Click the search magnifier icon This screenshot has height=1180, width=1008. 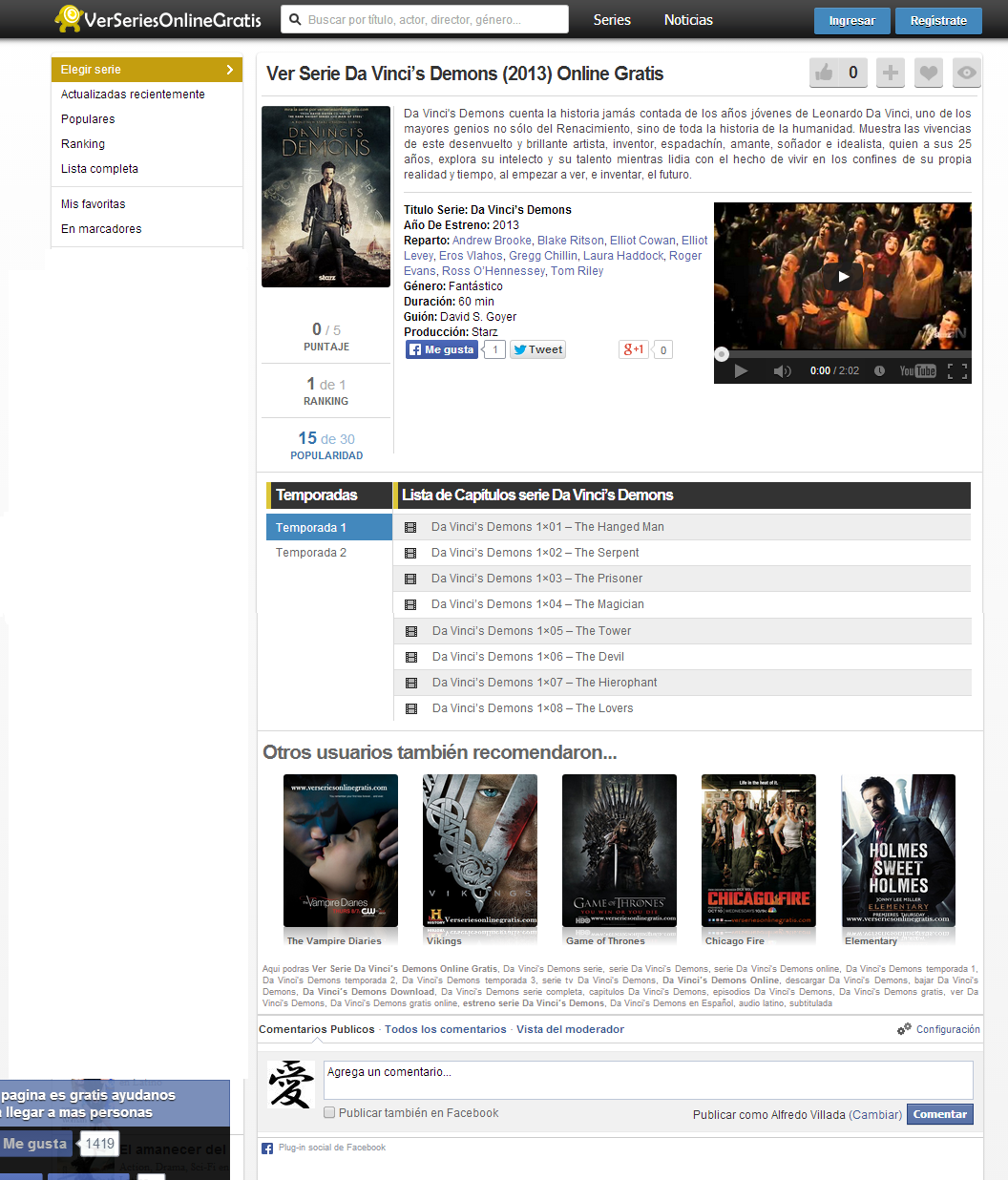(294, 19)
